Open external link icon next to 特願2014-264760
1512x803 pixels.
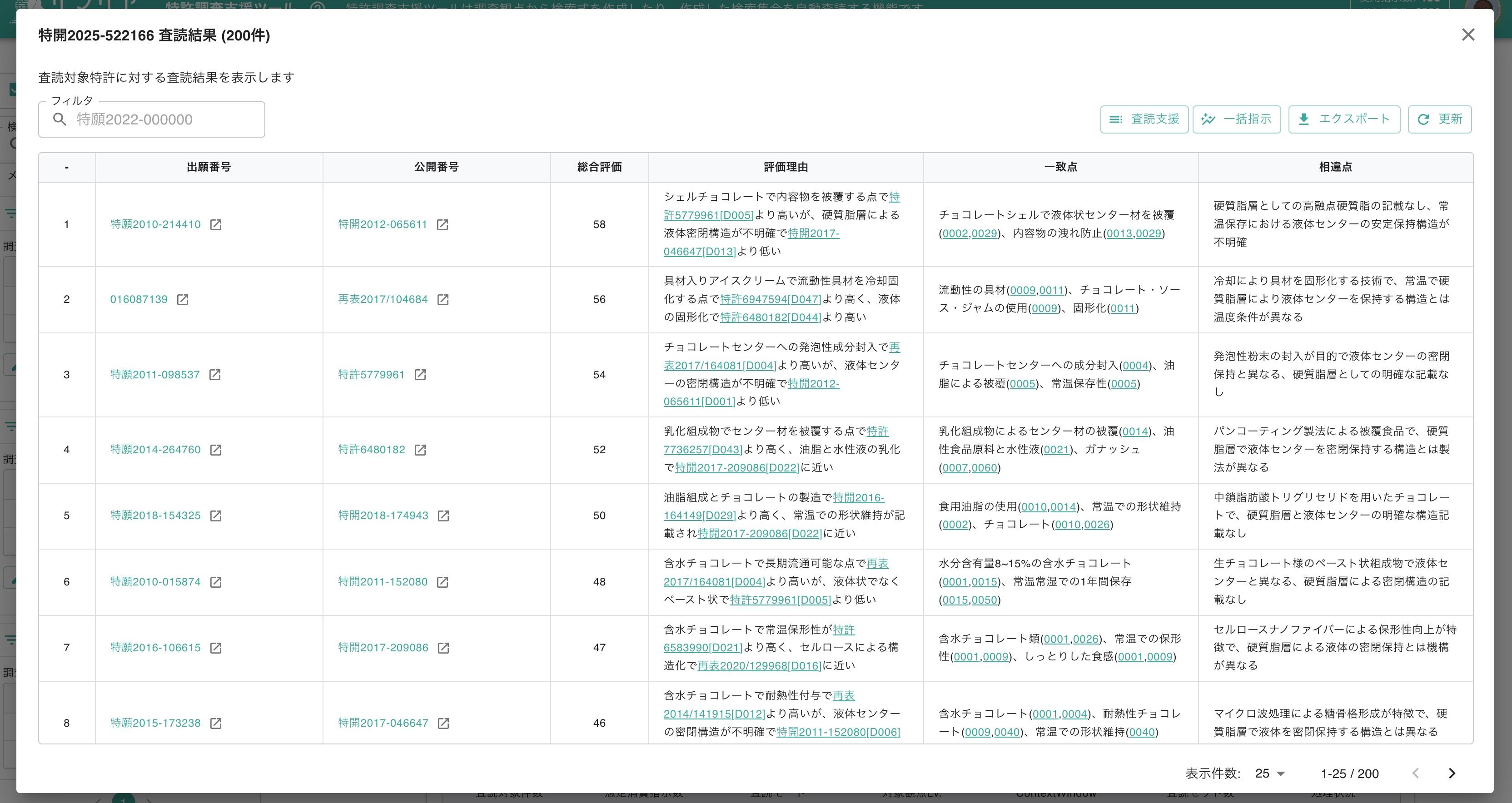(x=215, y=450)
